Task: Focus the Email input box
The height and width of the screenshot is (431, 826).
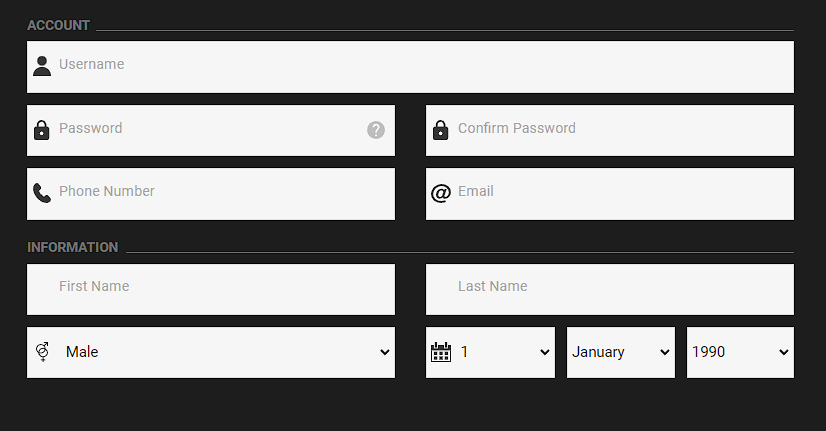Action: pyautogui.click(x=620, y=193)
